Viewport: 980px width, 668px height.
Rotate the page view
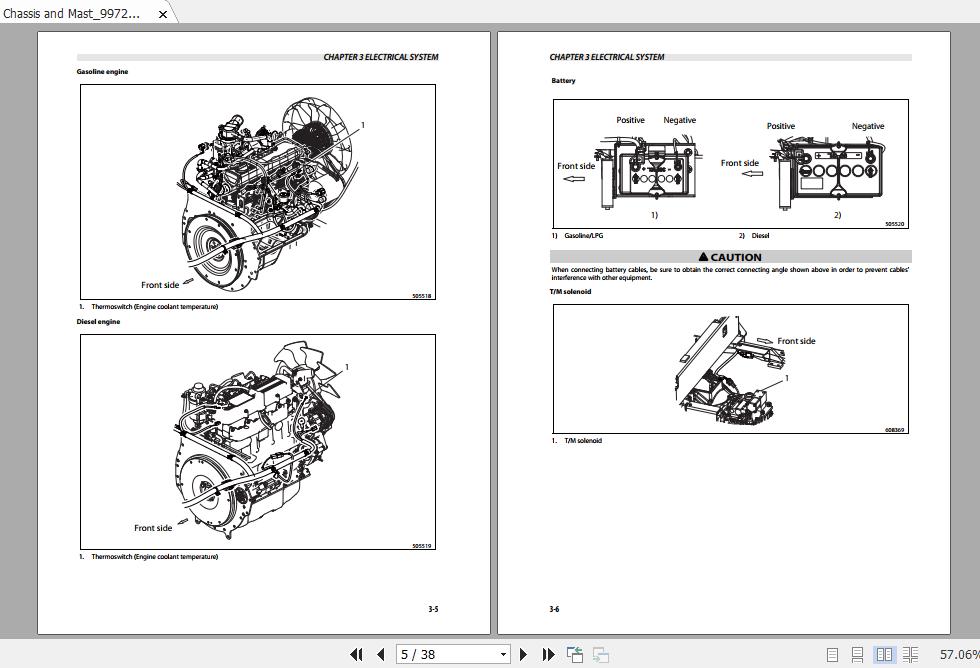[575, 654]
